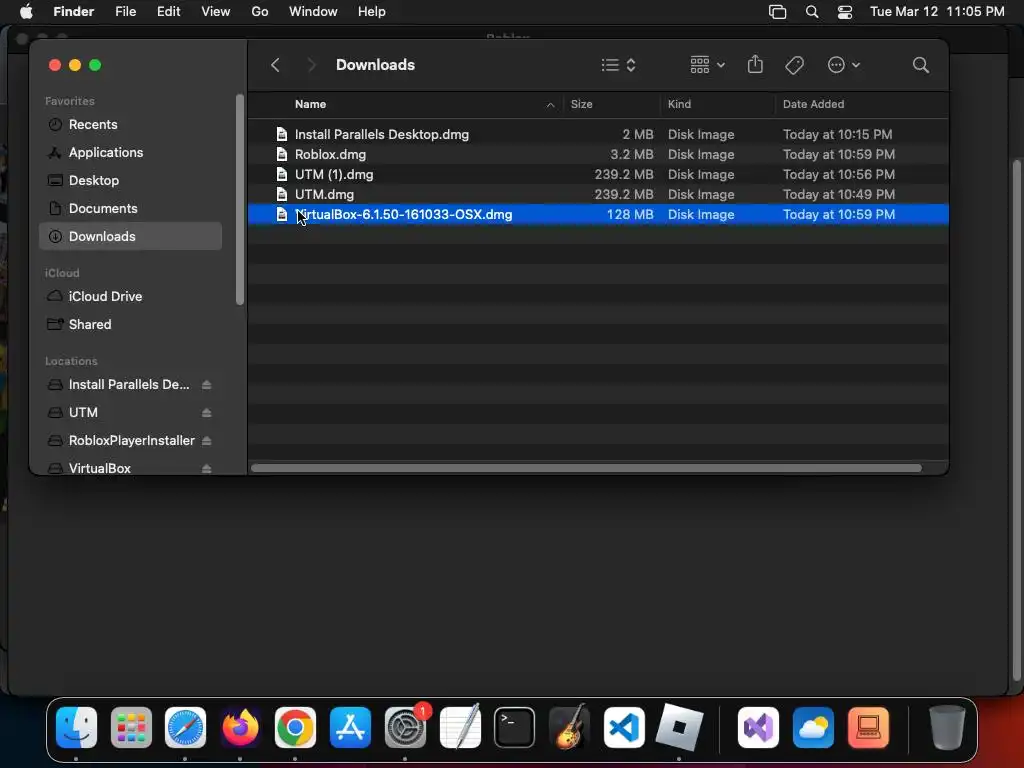Select Recents in the sidebar
Viewport: 1024px width, 768px height.
(x=131, y=124)
